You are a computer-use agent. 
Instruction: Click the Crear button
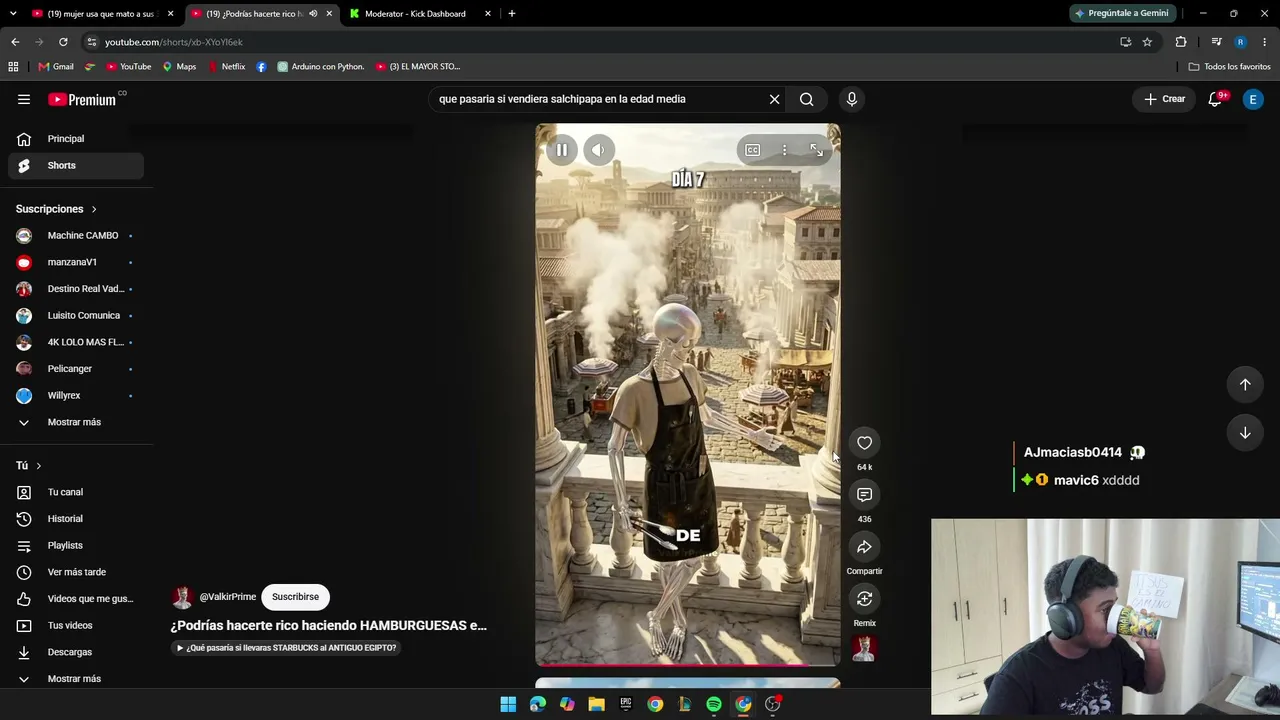pyautogui.click(x=1164, y=99)
